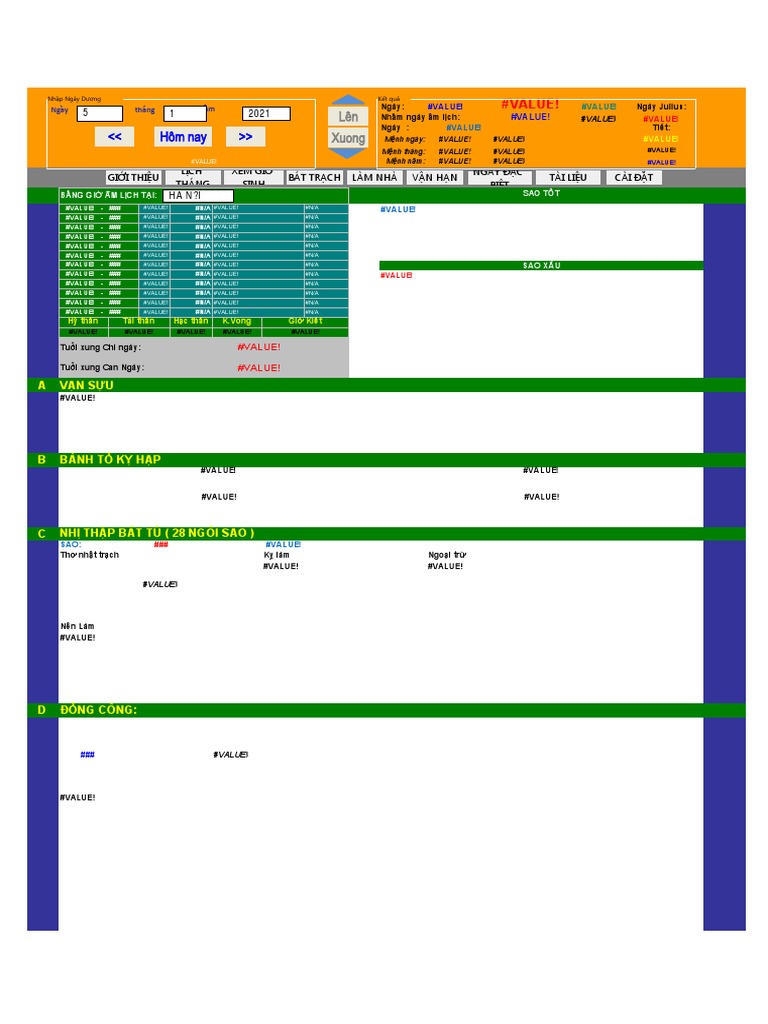The image size is (768, 1024).
Task: Click the Tài thần column label
Action: coord(139,321)
